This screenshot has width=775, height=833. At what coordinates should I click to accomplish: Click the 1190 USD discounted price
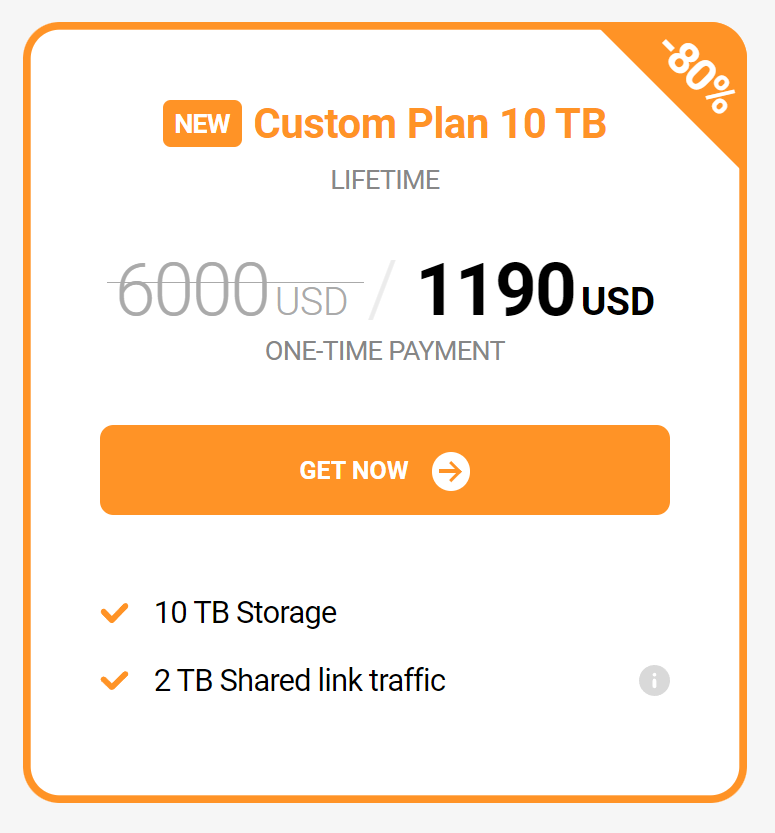(x=536, y=290)
